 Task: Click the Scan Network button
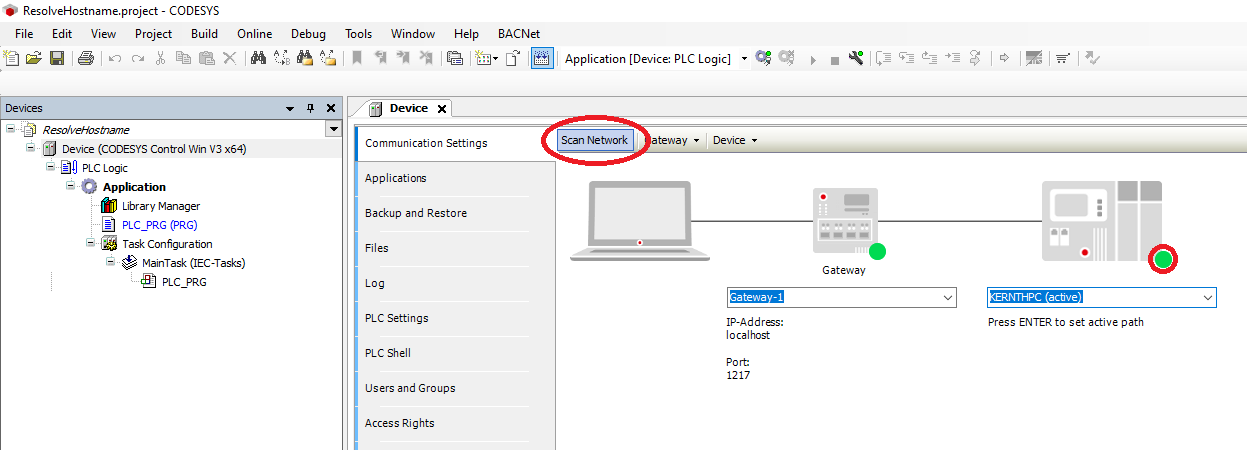tap(594, 140)
